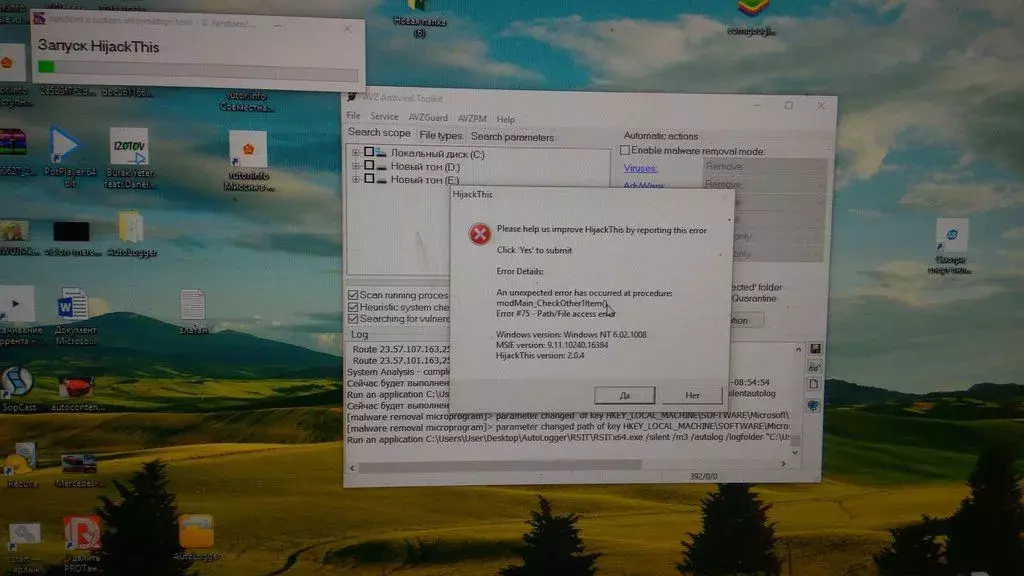Screen dimensions: 1024x576
Task: Toggle Heuristic system check checkbox
Action: 353,307
